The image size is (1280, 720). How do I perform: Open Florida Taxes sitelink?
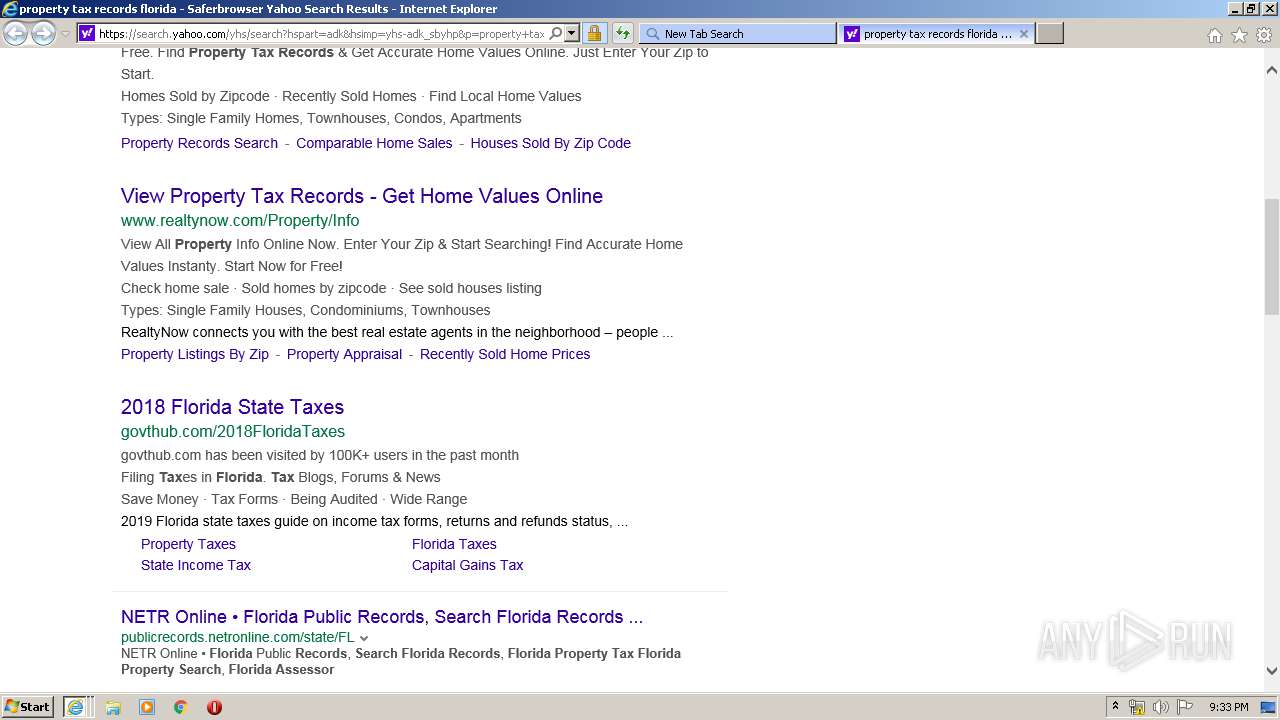click(454, 544)
